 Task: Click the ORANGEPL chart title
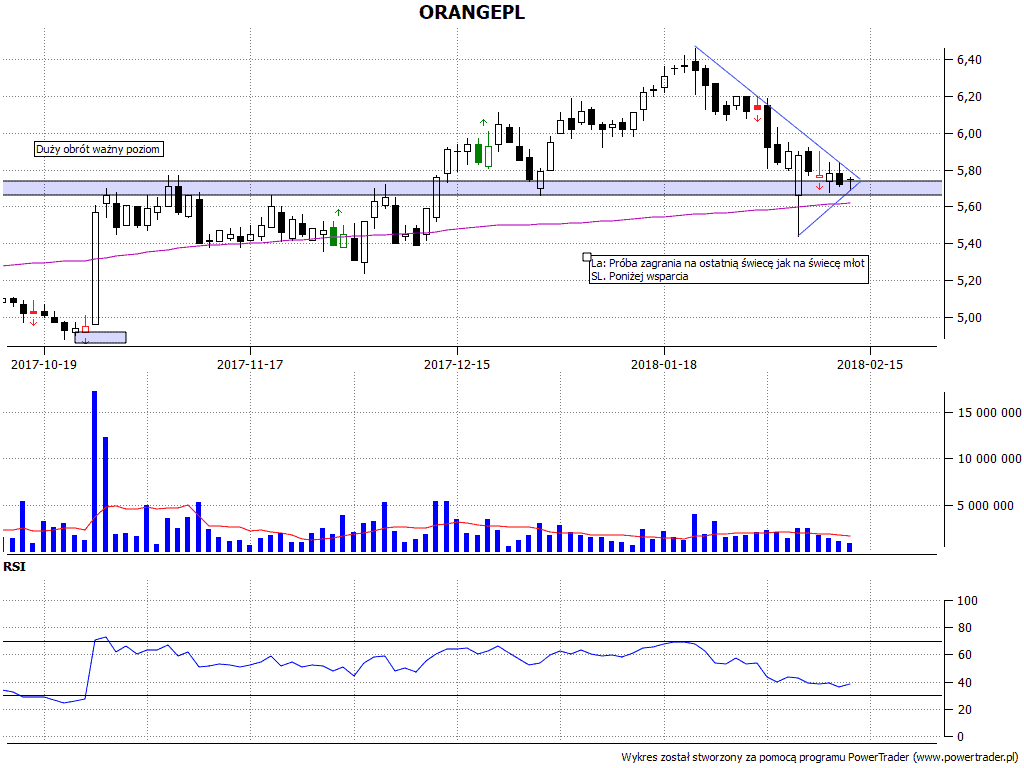[472, 12]
